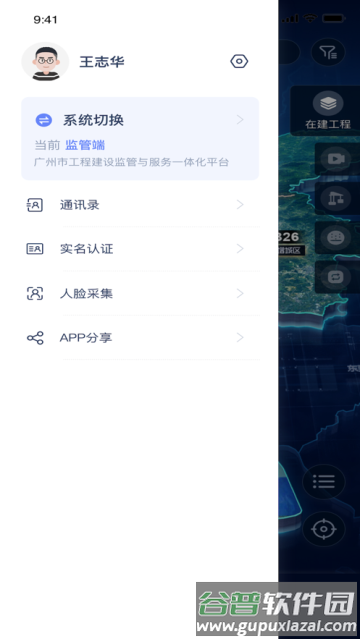Click the tower crane map button
This screenshot has width=360, height=639.
click(x=336, y=198)
